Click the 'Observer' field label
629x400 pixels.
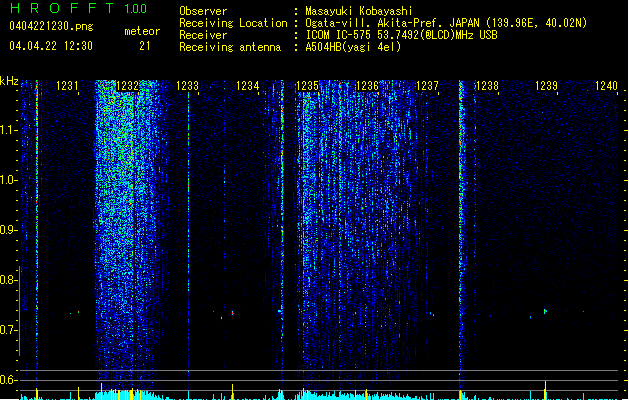click(203, 11)
